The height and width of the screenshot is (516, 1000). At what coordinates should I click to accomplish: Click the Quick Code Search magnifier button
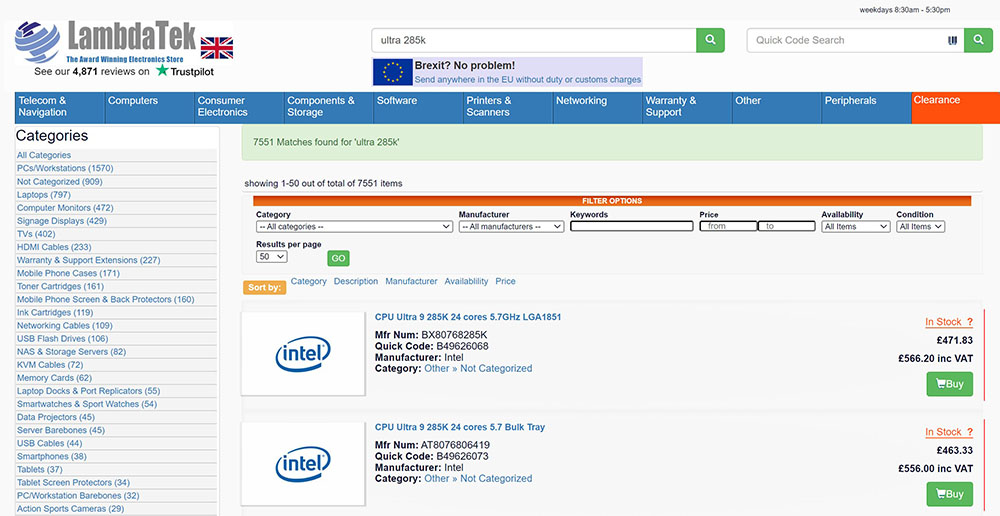[x=978, y=40]
